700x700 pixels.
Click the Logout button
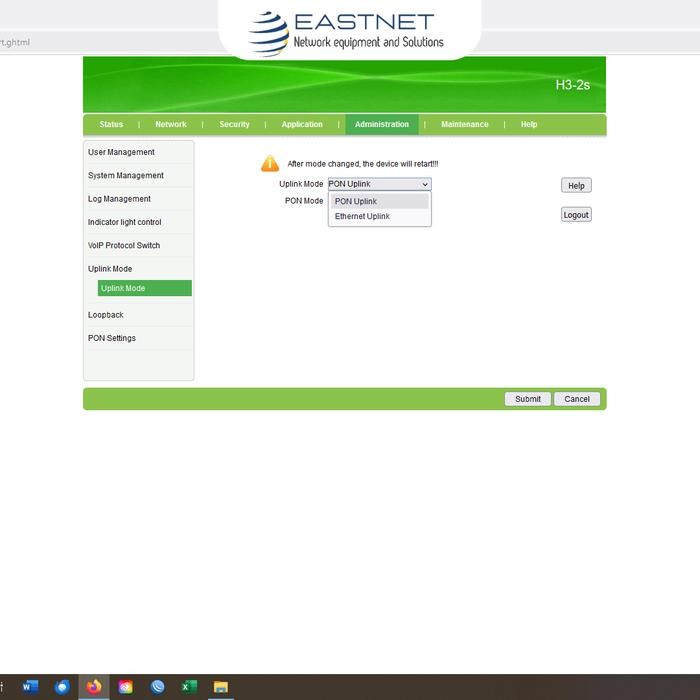pos(576,215)
